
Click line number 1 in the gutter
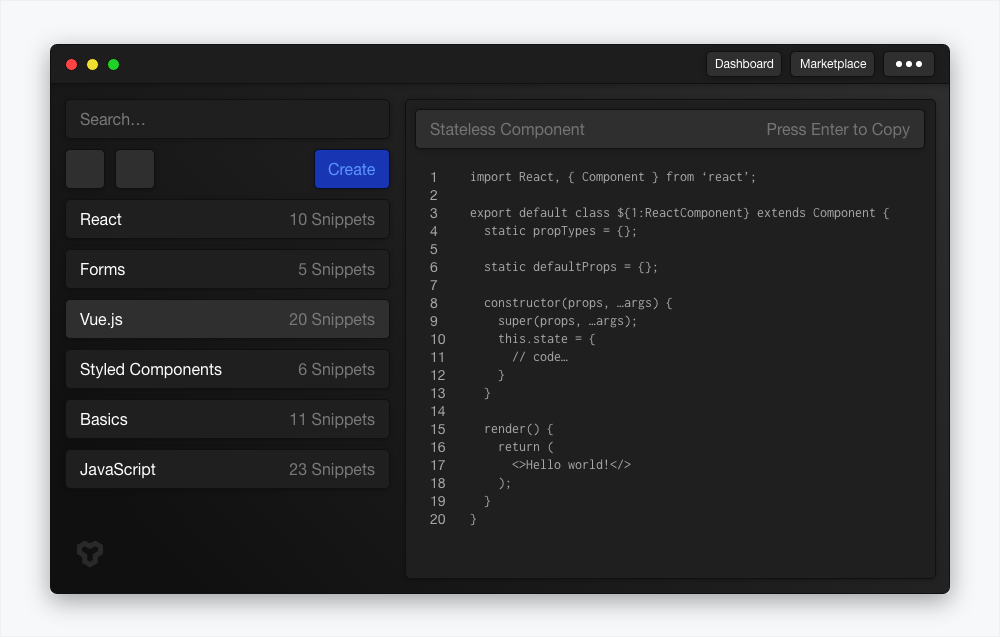[x=434, y=177]
